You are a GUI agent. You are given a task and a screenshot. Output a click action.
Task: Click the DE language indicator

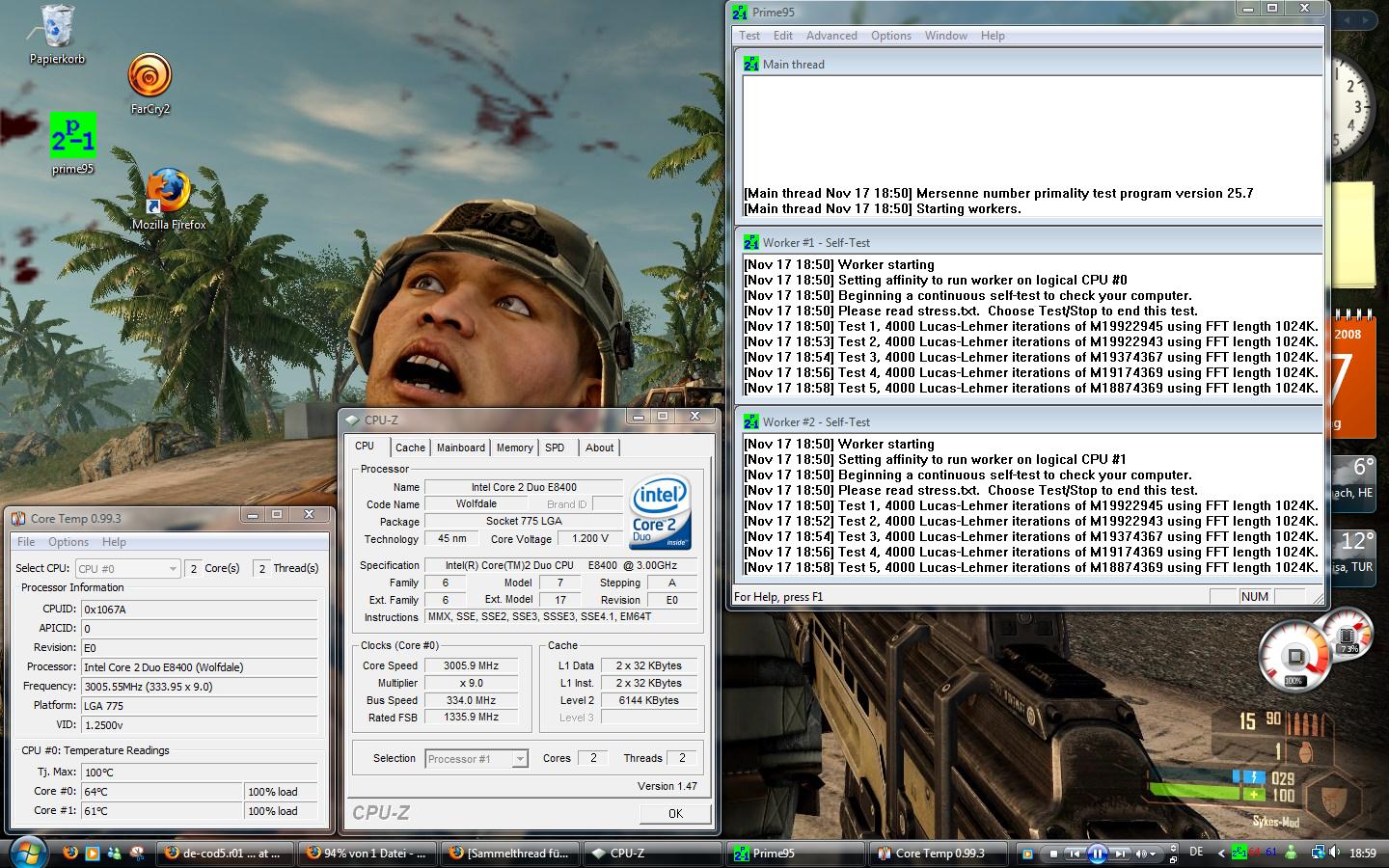pyautogui.click(x=1196, y=852)
